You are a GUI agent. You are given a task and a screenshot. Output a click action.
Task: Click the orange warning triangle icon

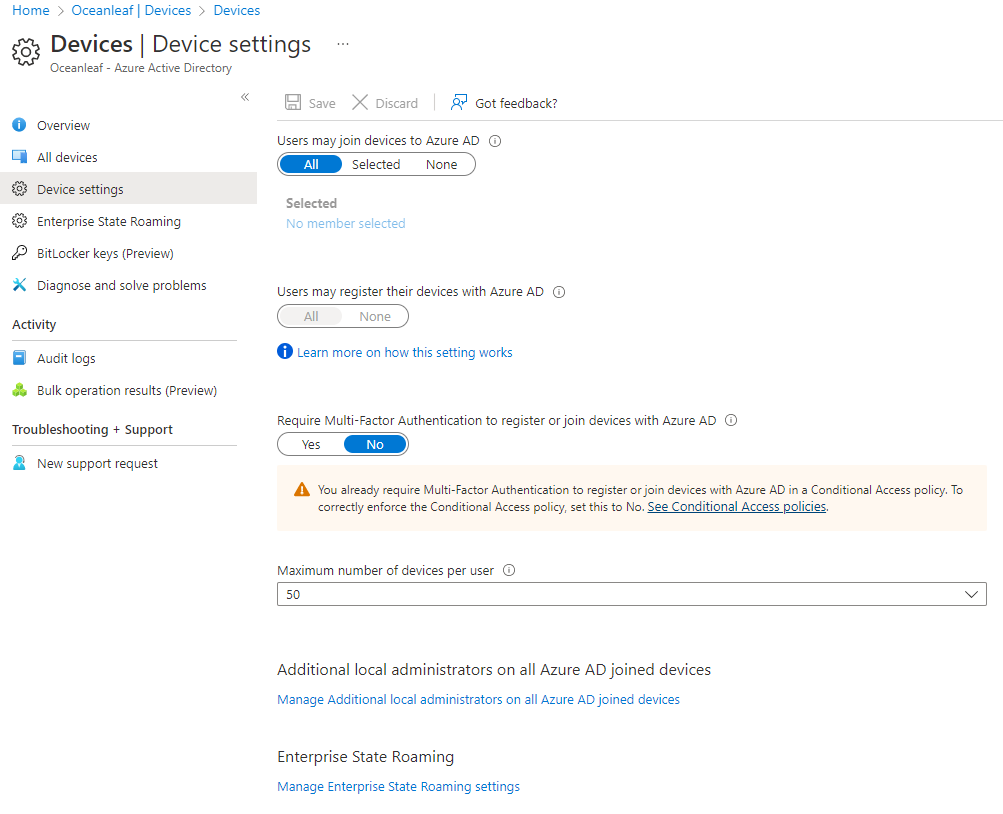pyautogui.click(x=302, y=490)
